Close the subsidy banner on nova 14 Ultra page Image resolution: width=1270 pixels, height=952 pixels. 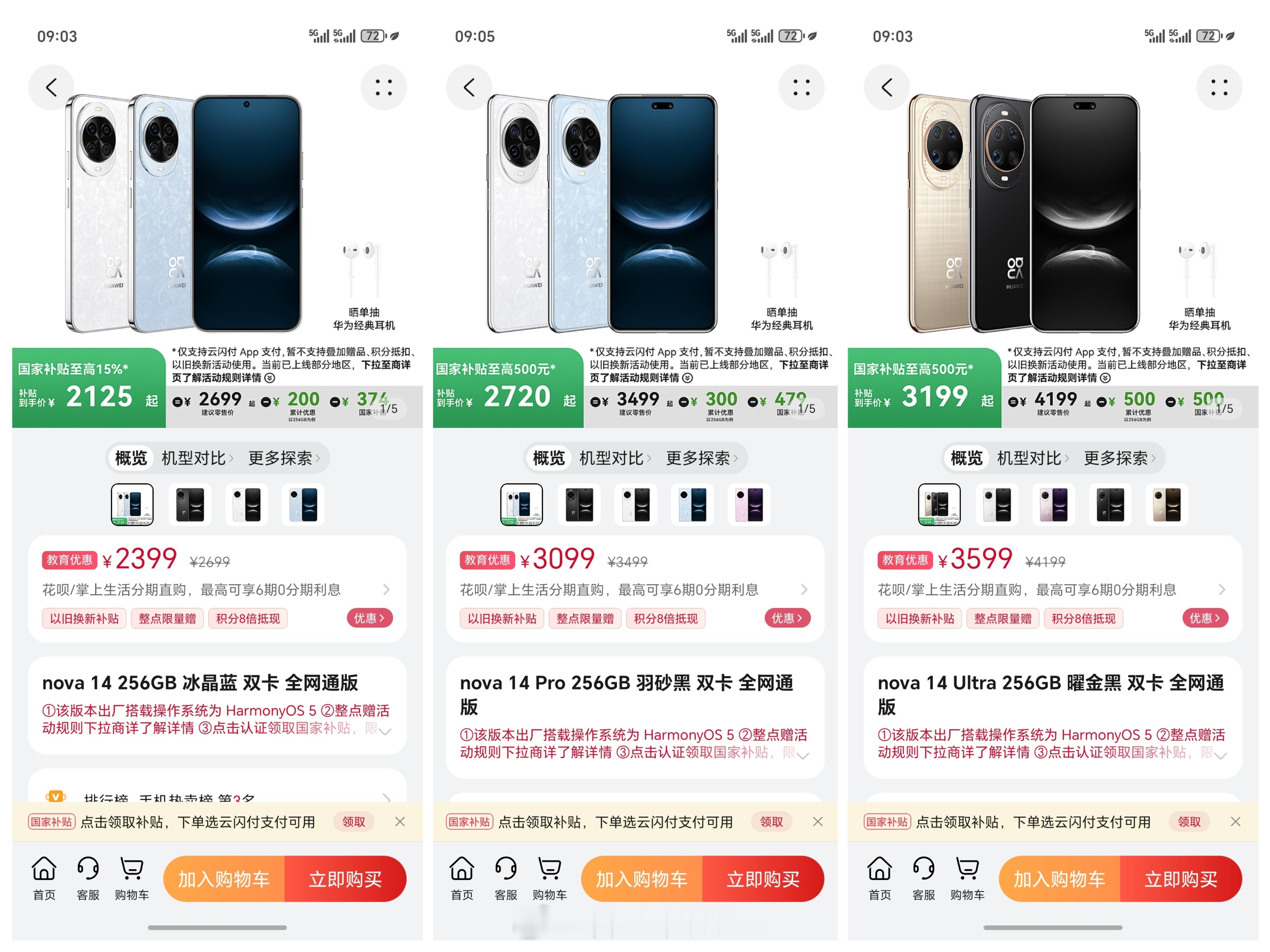1236,822
